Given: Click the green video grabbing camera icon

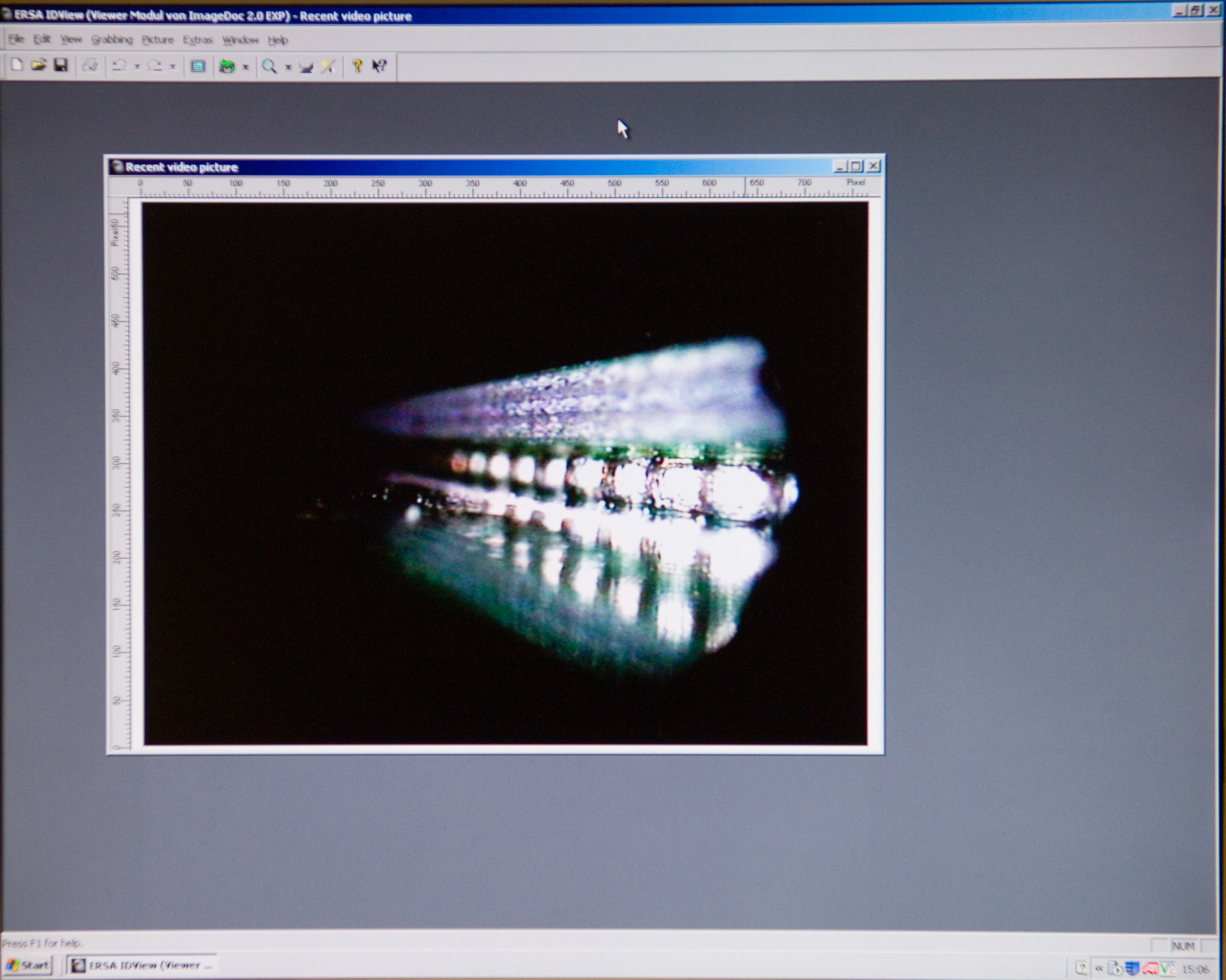Looking at the screenshot, I should [x=227, y=67].
